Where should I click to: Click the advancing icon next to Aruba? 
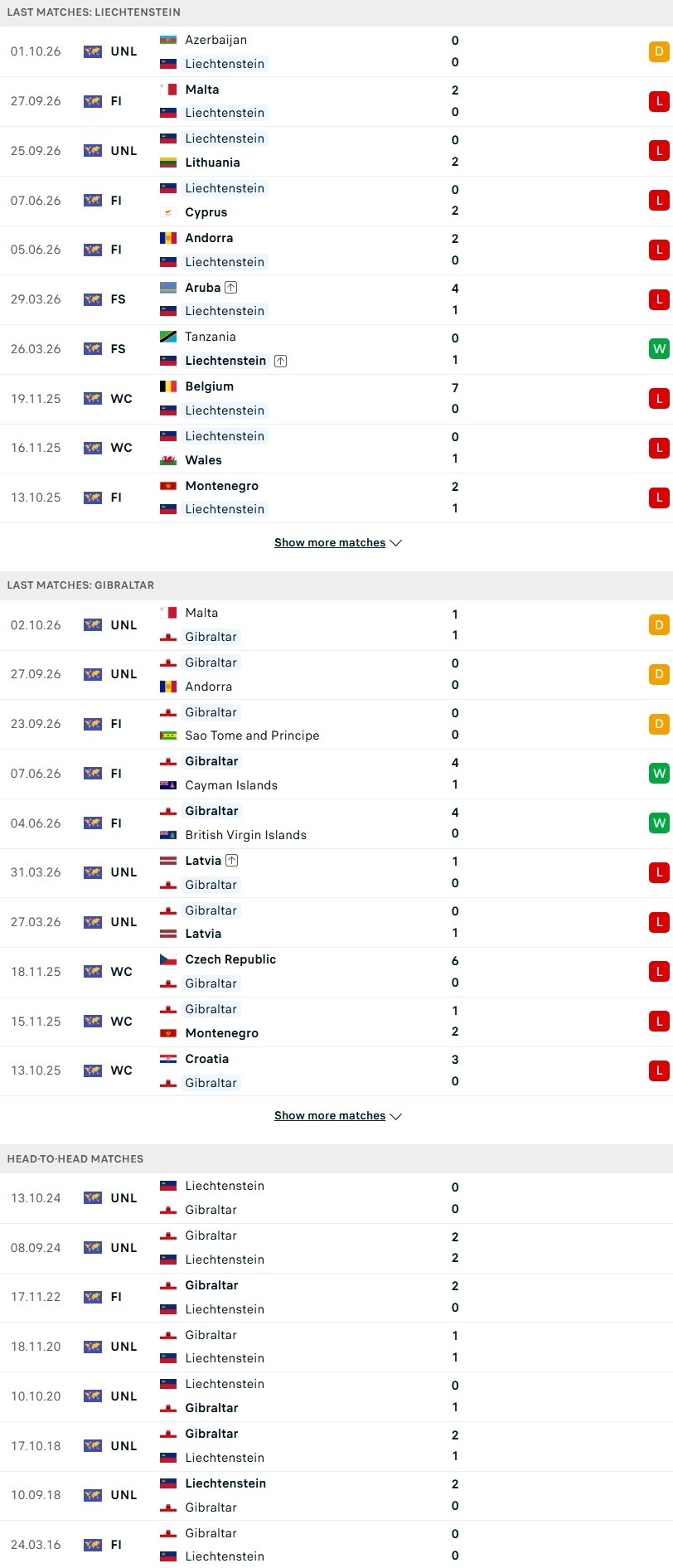pyautogui.click(x=231, y=288)
